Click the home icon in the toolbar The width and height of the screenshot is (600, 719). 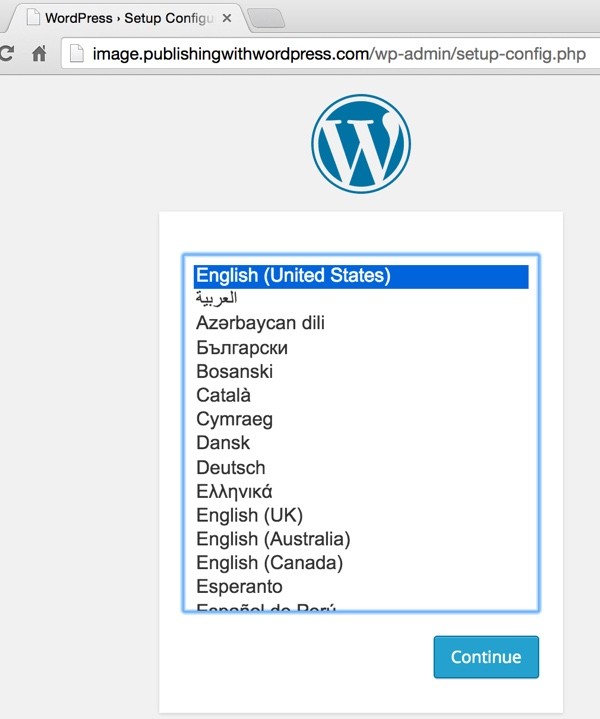click(39, 54)
